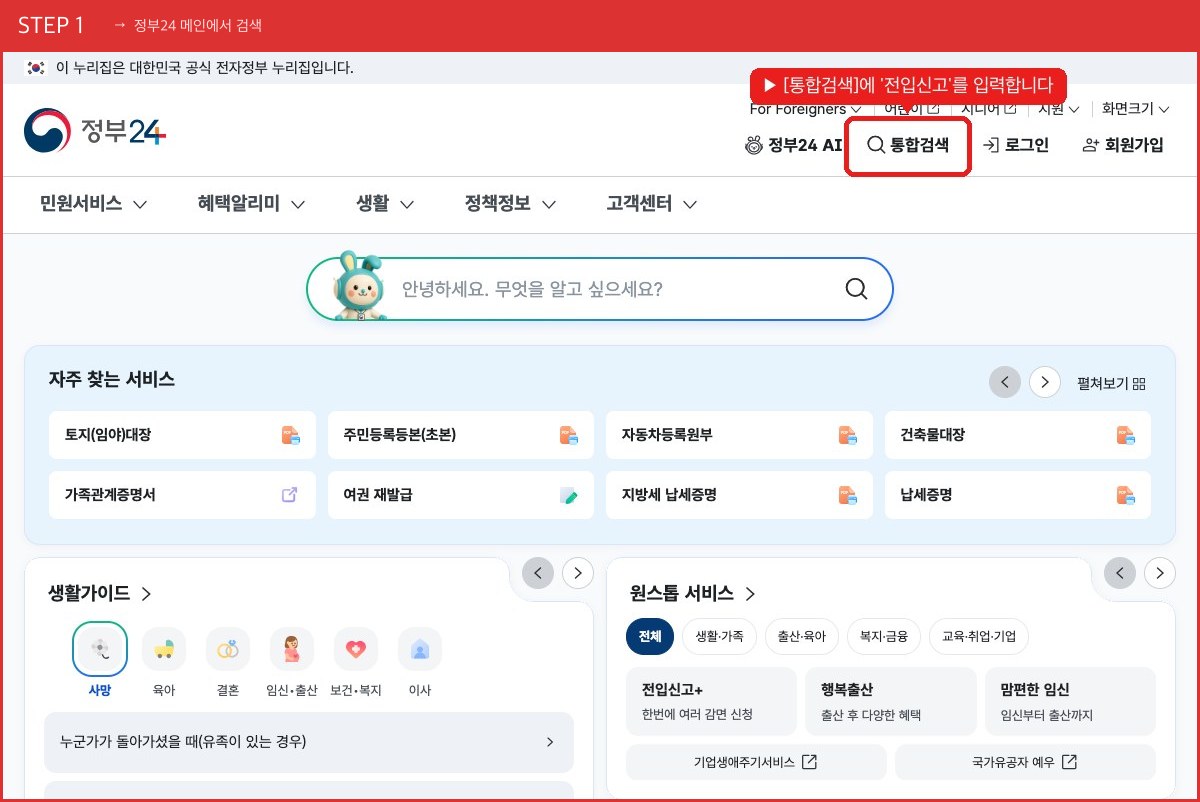The width and height of the screenshot is (1200, 802).
Task: Open 누군가가 돌아가셨을 때 guide row
Action: 309,742
